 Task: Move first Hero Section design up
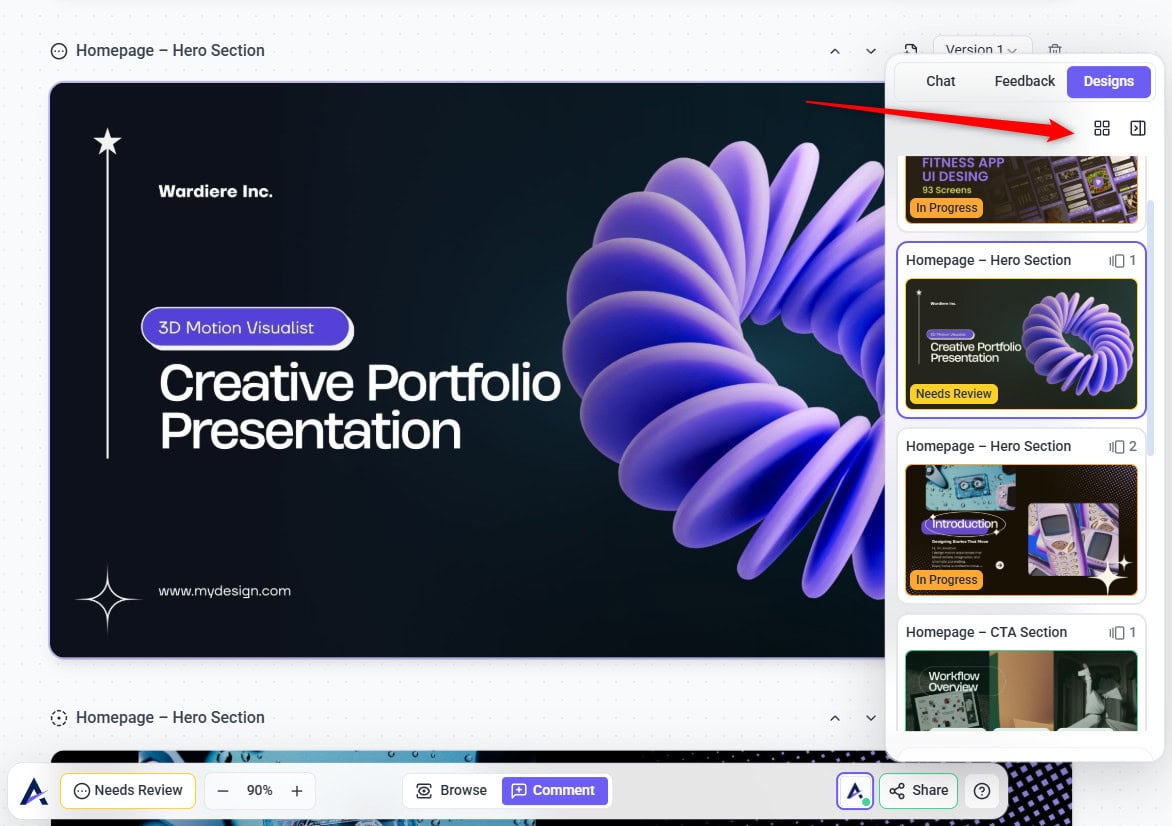[x=835, y=51]
